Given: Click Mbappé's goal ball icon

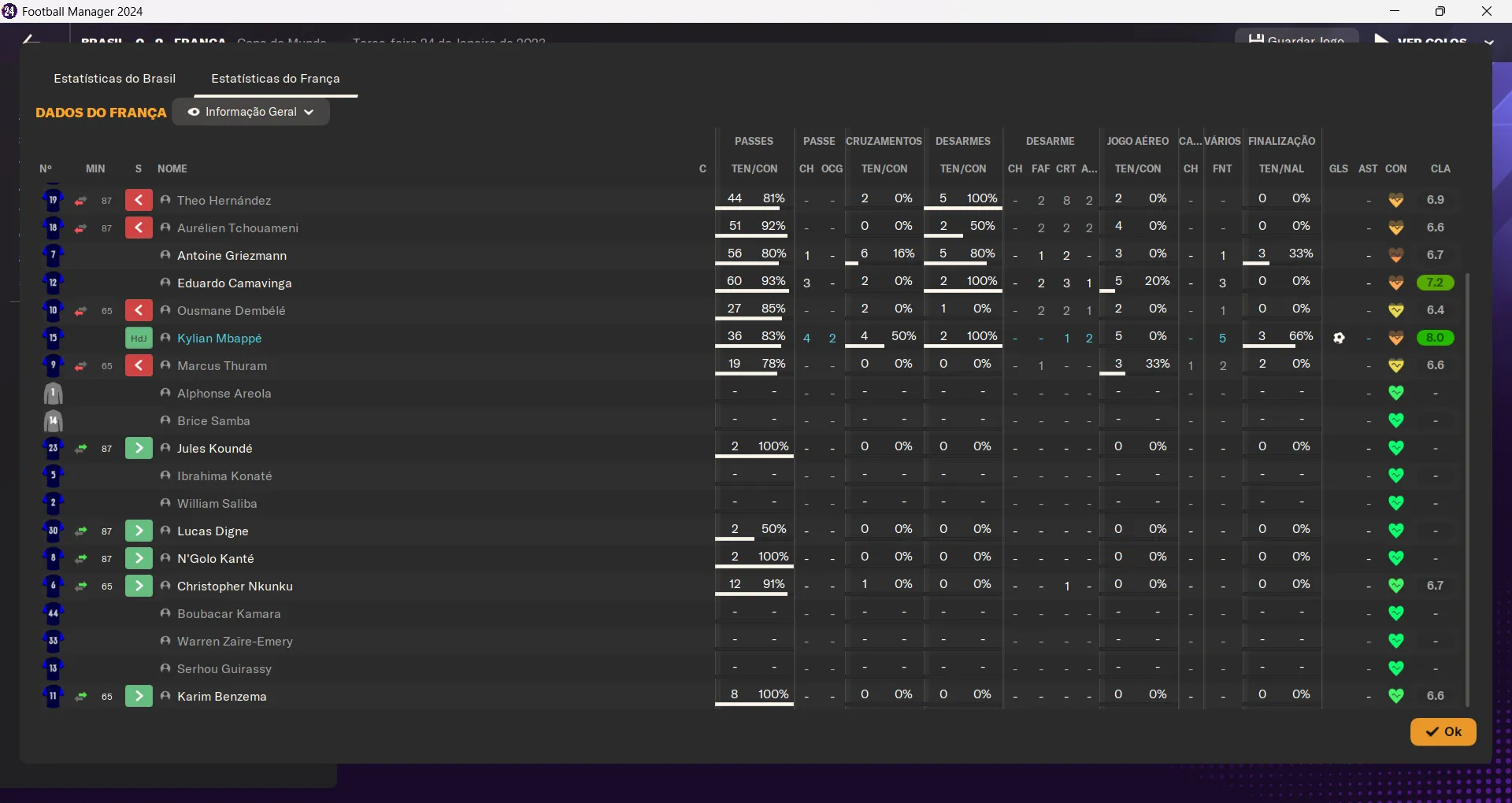Looking at the screenshot, I should click(x=1339, y=339).
